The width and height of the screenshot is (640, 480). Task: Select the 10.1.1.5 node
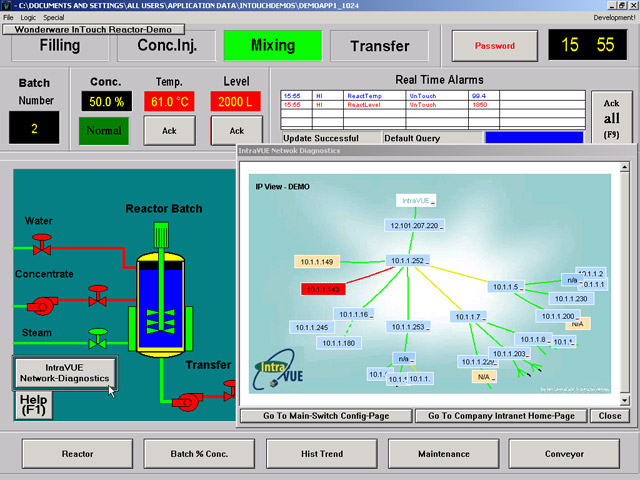(506, 287)
